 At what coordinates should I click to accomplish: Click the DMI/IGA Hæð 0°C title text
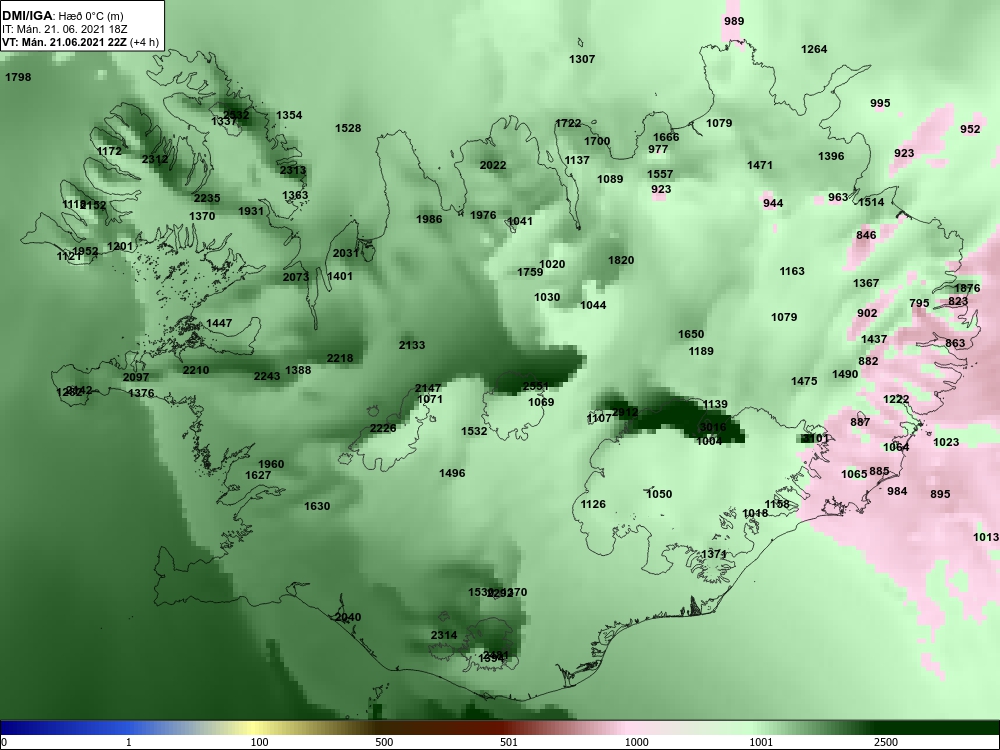coord(63,16)
